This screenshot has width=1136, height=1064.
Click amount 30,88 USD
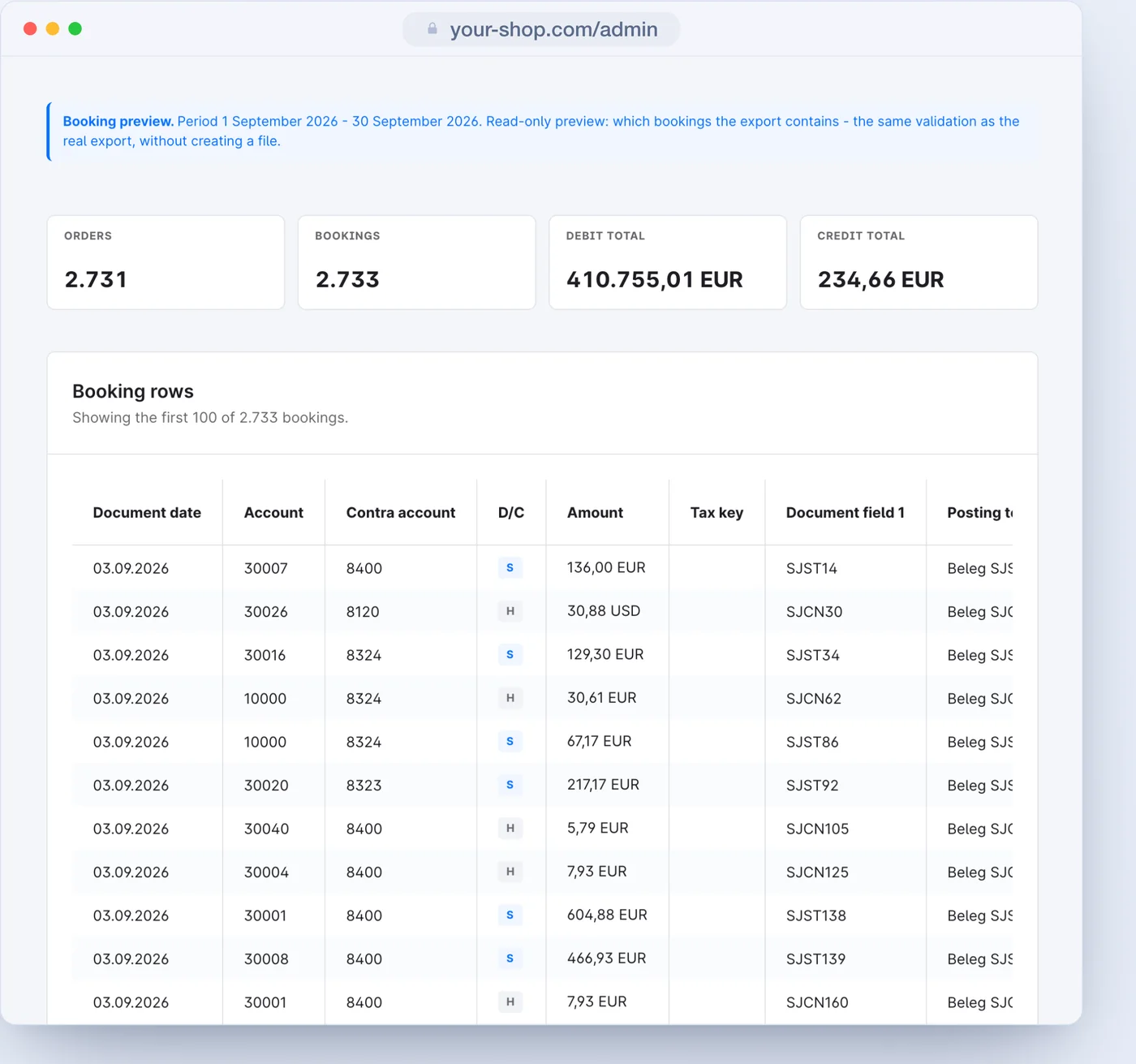(x=604, y=611)
